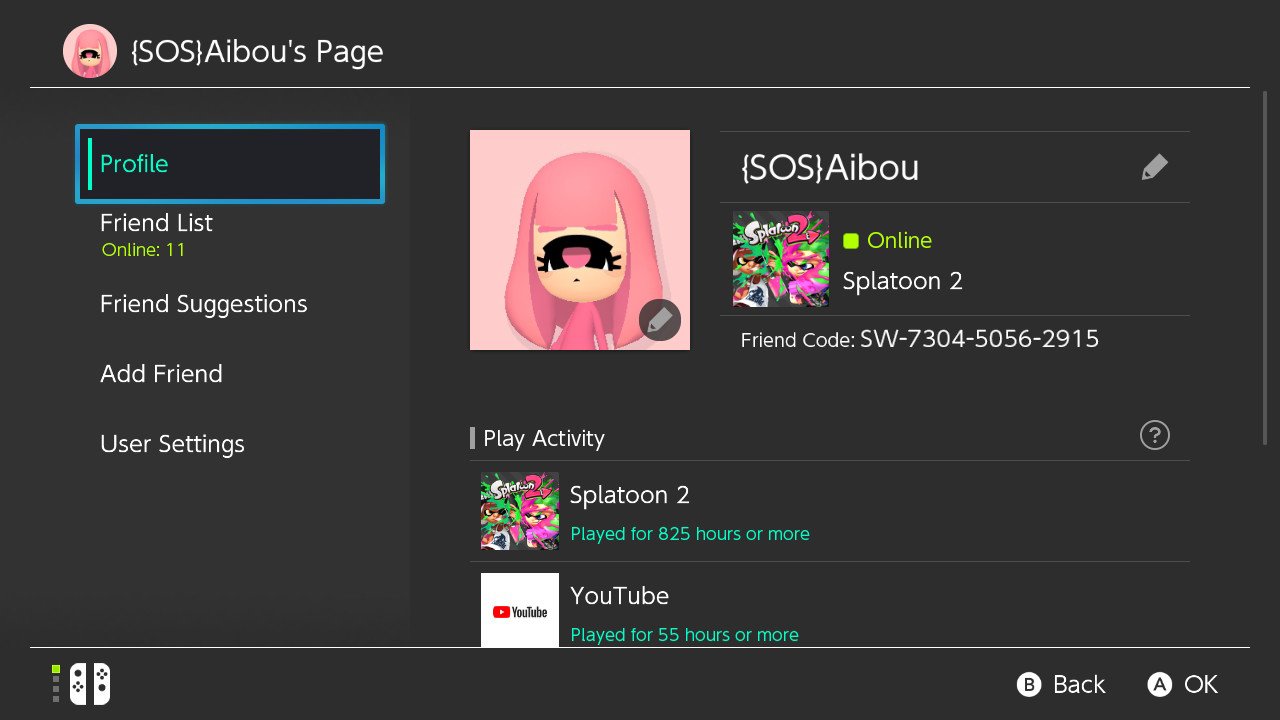
Task: Click the Splatoon 2 text under Online status
Action: 903,281
